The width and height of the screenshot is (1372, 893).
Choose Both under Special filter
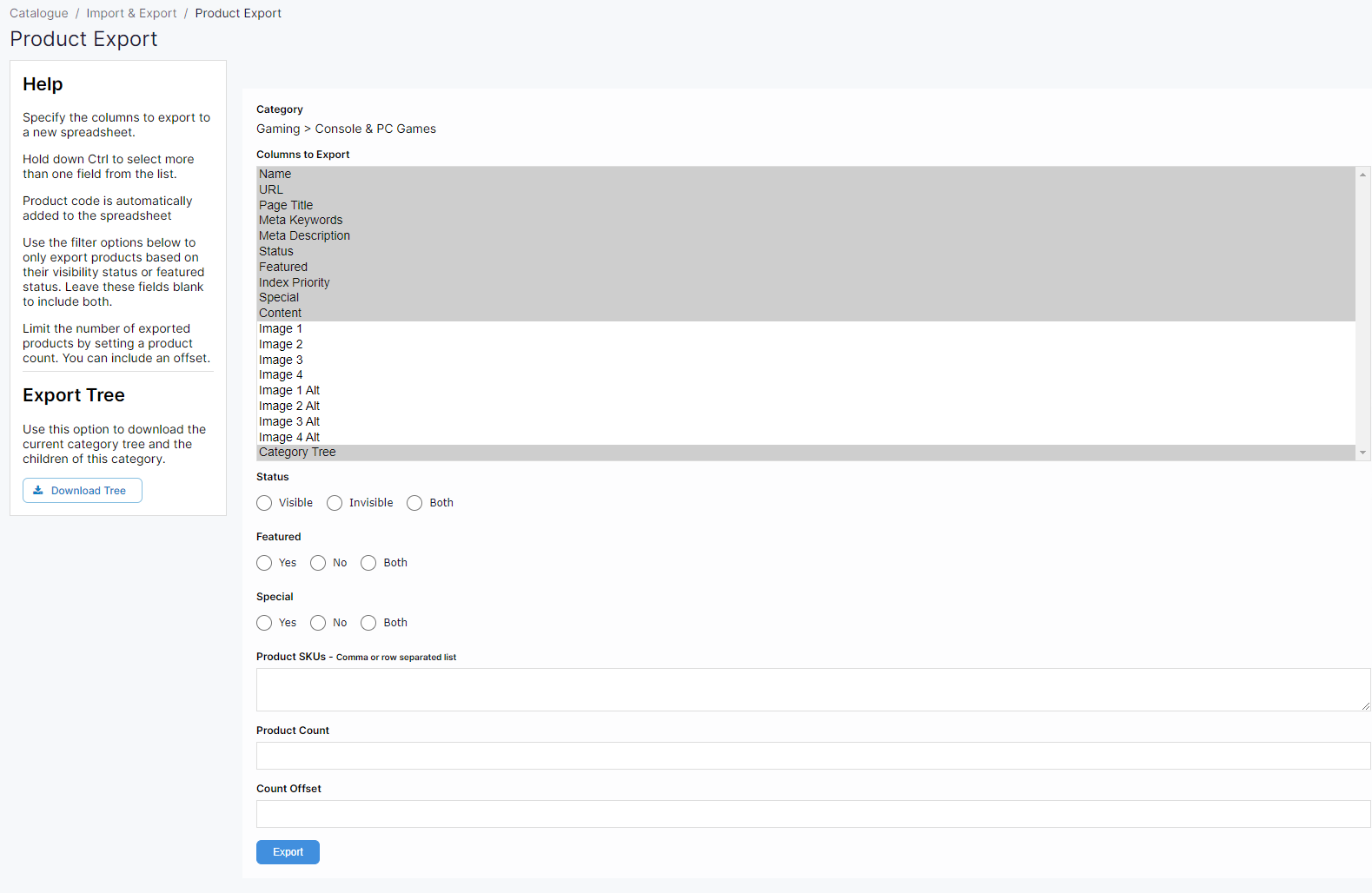coord(368,623)
